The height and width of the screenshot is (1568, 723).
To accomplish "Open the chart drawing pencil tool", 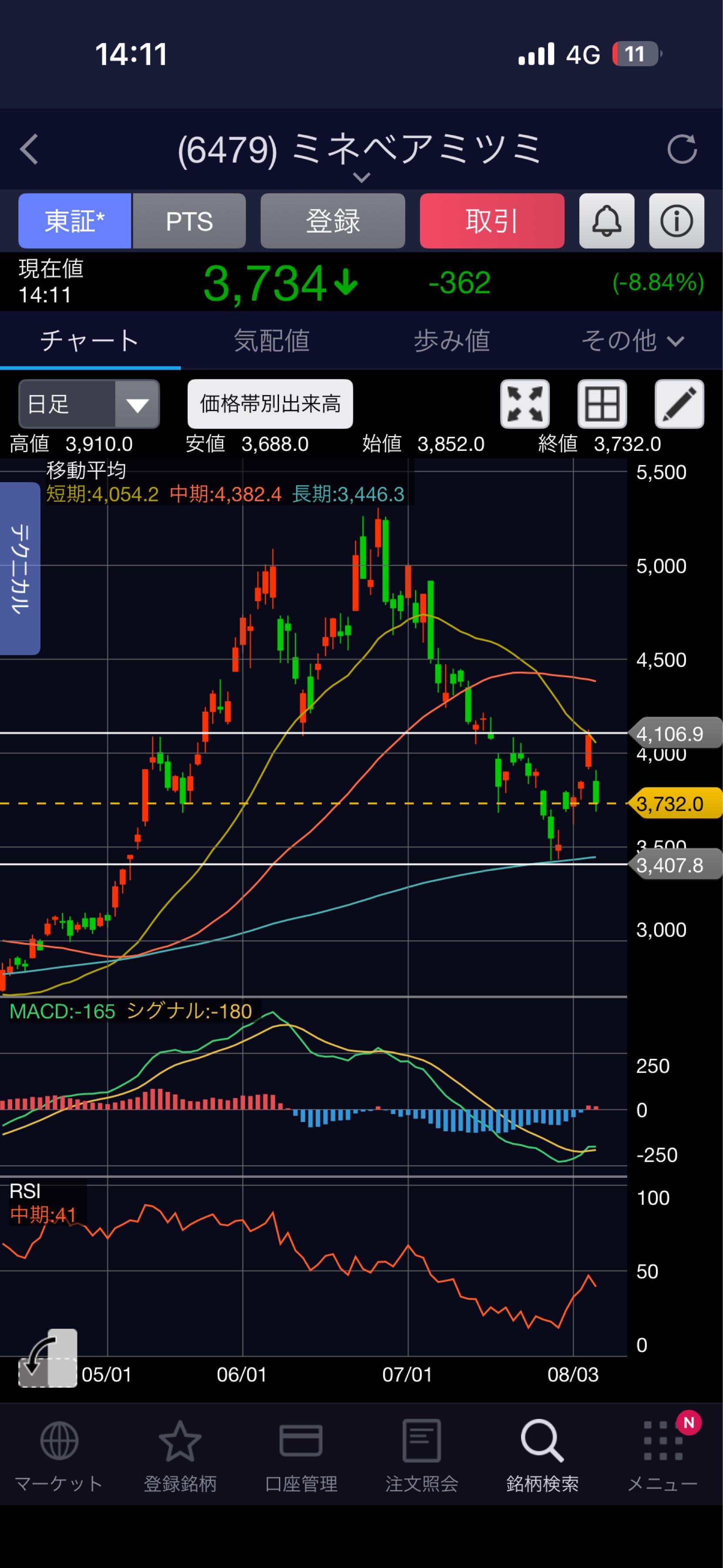I will click(679, 404).
